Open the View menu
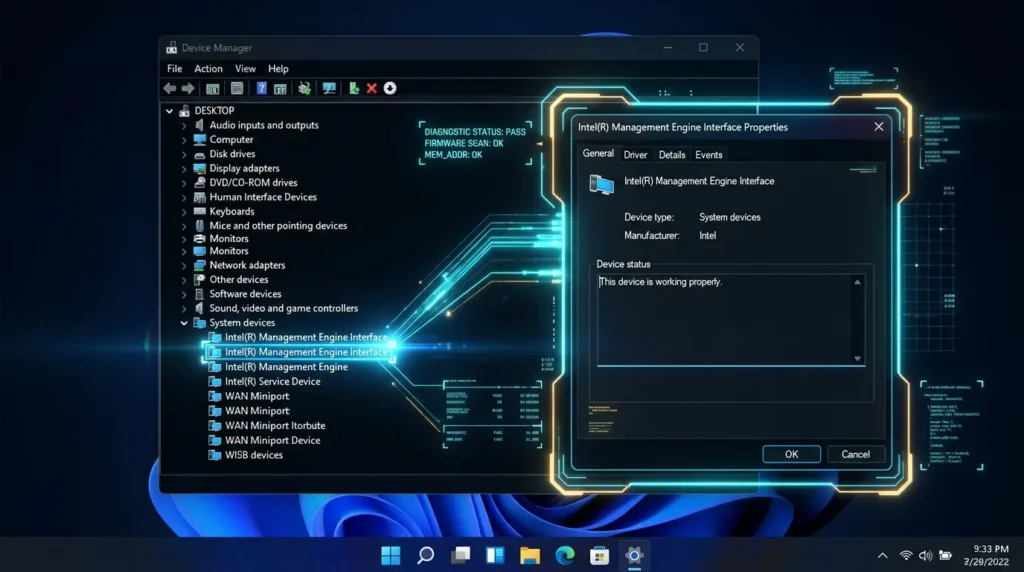 coord(246,69)
